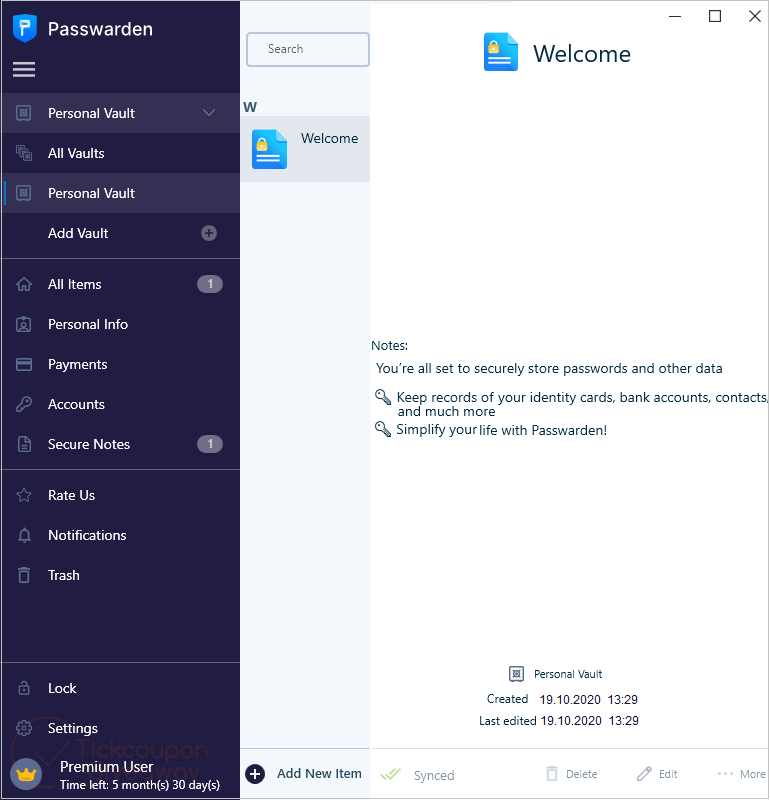Screen dimensions: 770x800
Task: Select the highlighted Personal Vault entry
Action: (121, 193)
